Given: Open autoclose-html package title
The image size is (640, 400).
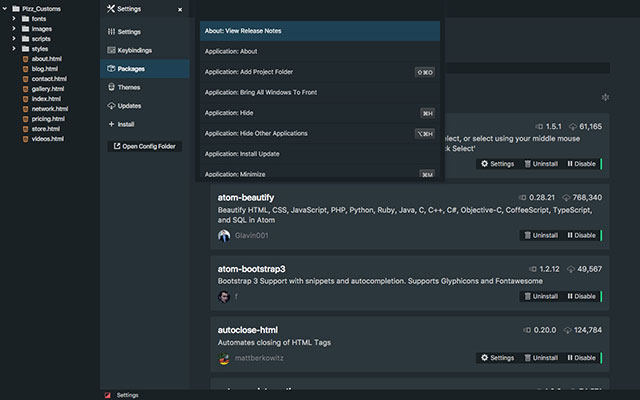Looking at the screenshot, I should tap(248, 330).
